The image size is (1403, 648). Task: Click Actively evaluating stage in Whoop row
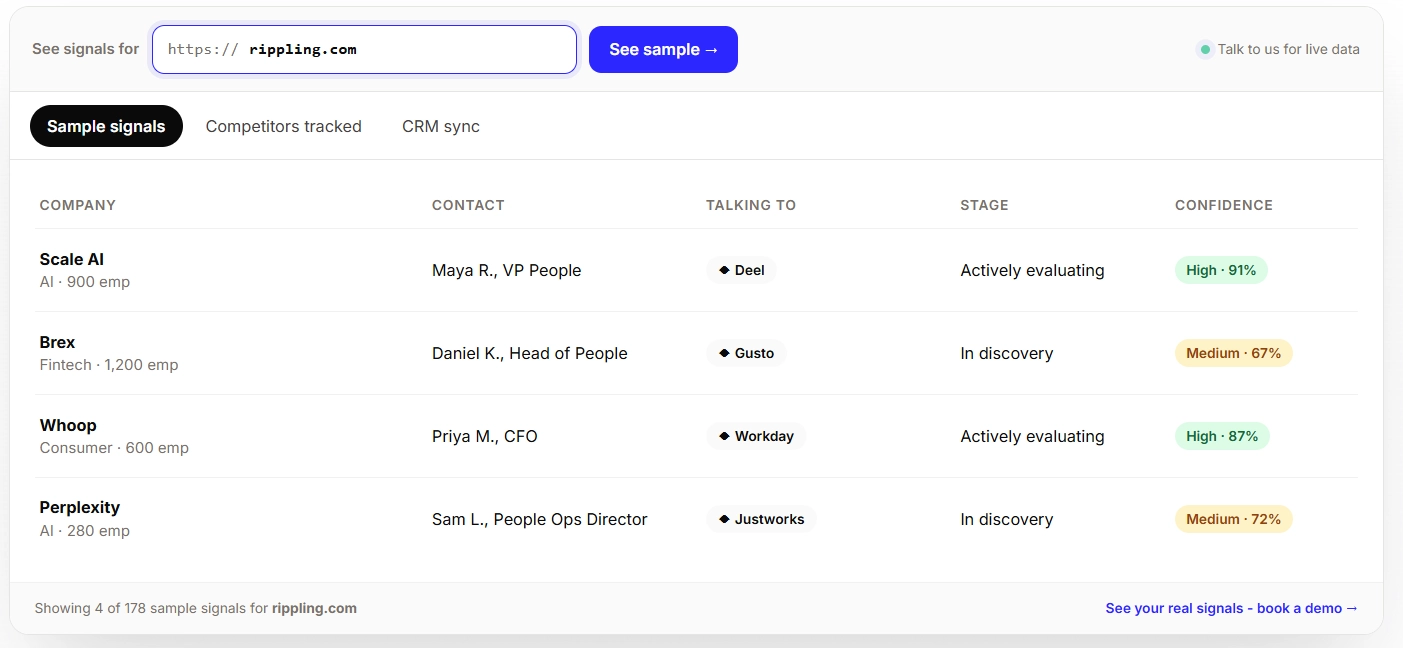(1032, 436)
